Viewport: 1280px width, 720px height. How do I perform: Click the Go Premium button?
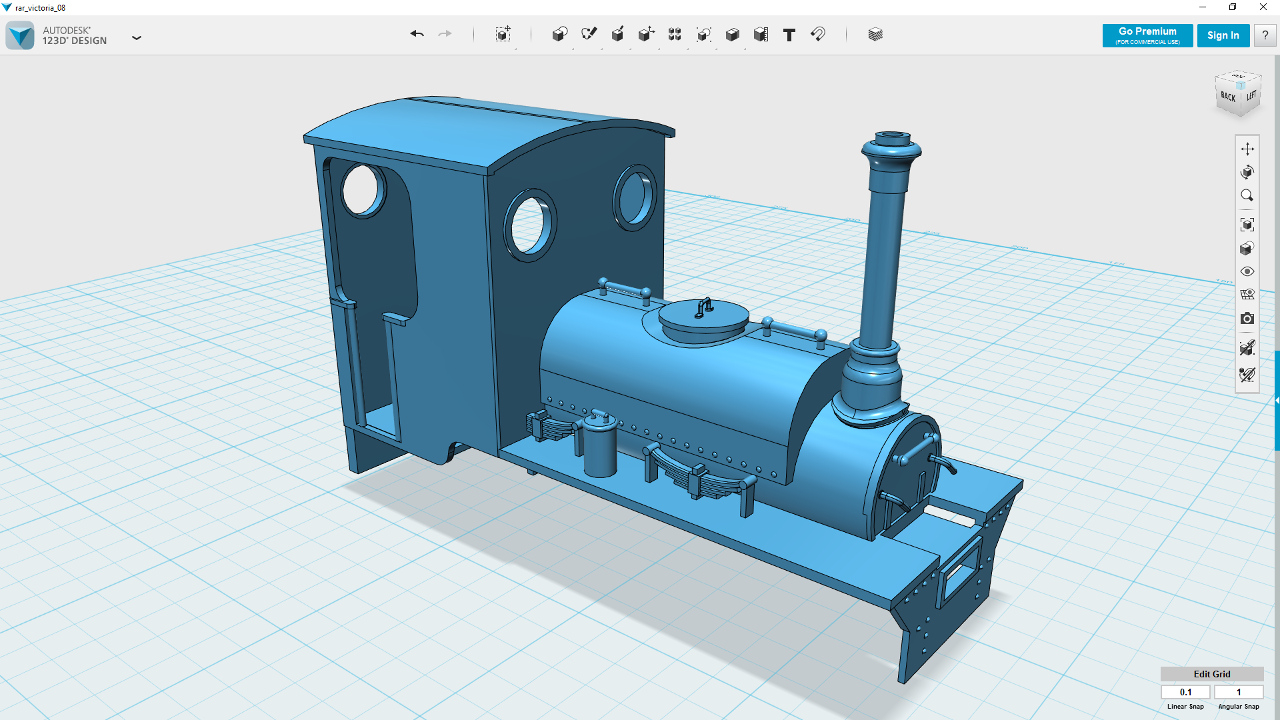(x=1147, y=35)
